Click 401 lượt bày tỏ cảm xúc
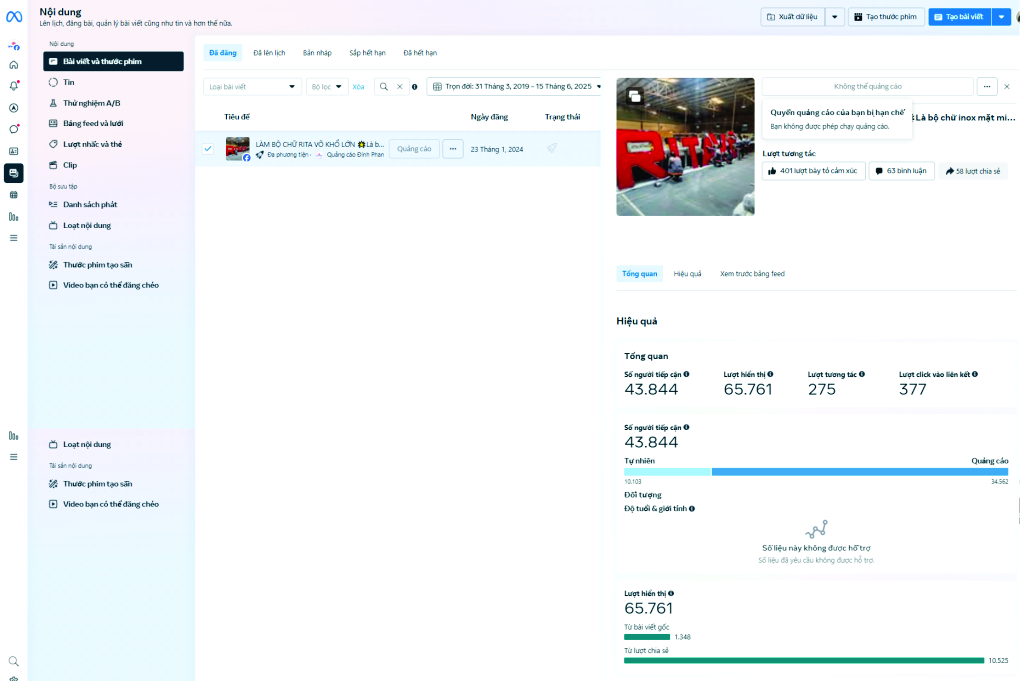The width and height of the screenshot is (1020, 681). pos(814,171)
